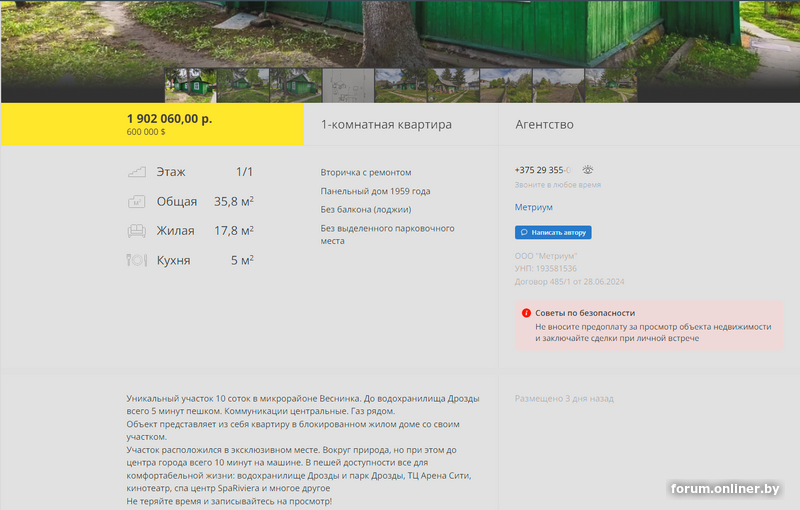Select the last thumbnail in the photo strip

tap(611, 86)
